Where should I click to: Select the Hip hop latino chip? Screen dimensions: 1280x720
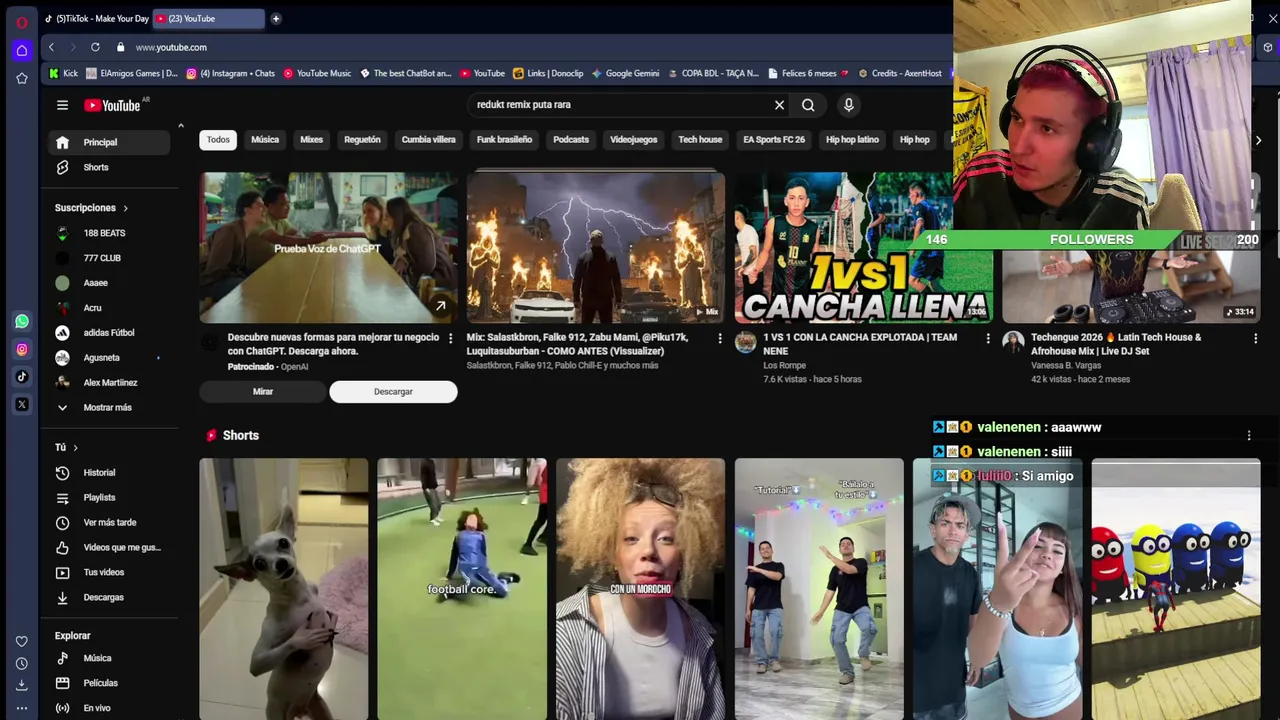852,140
